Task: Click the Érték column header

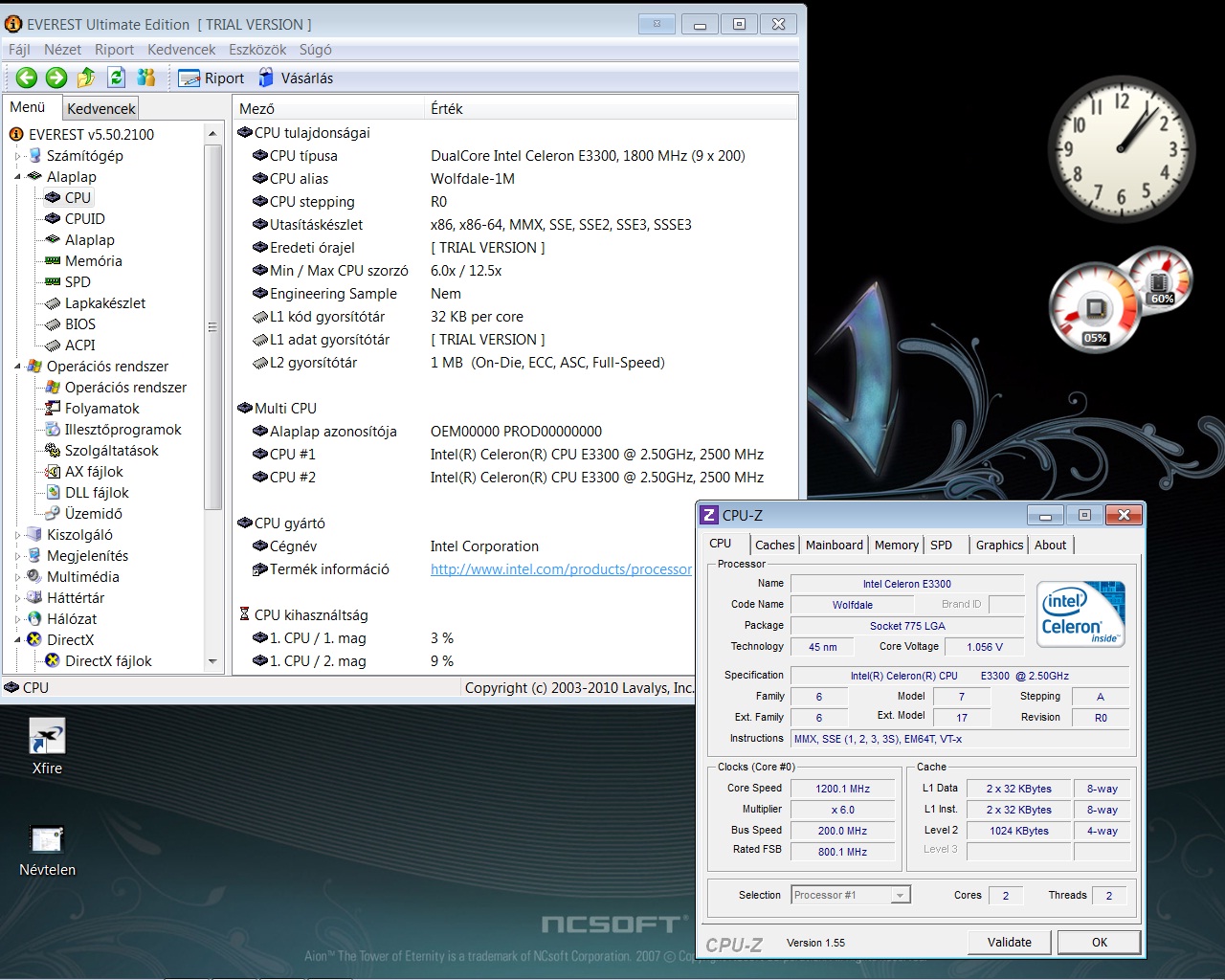Action: click(610, 109)
